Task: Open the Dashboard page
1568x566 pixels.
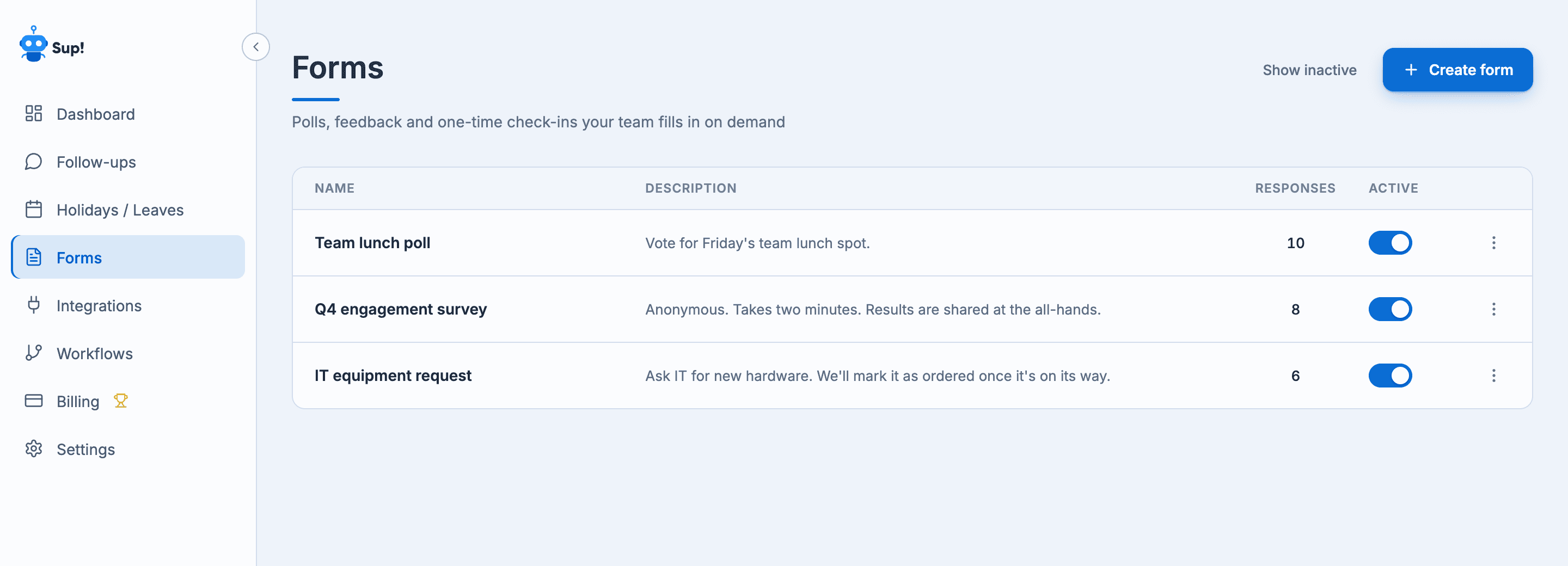Action: point(128,114)
